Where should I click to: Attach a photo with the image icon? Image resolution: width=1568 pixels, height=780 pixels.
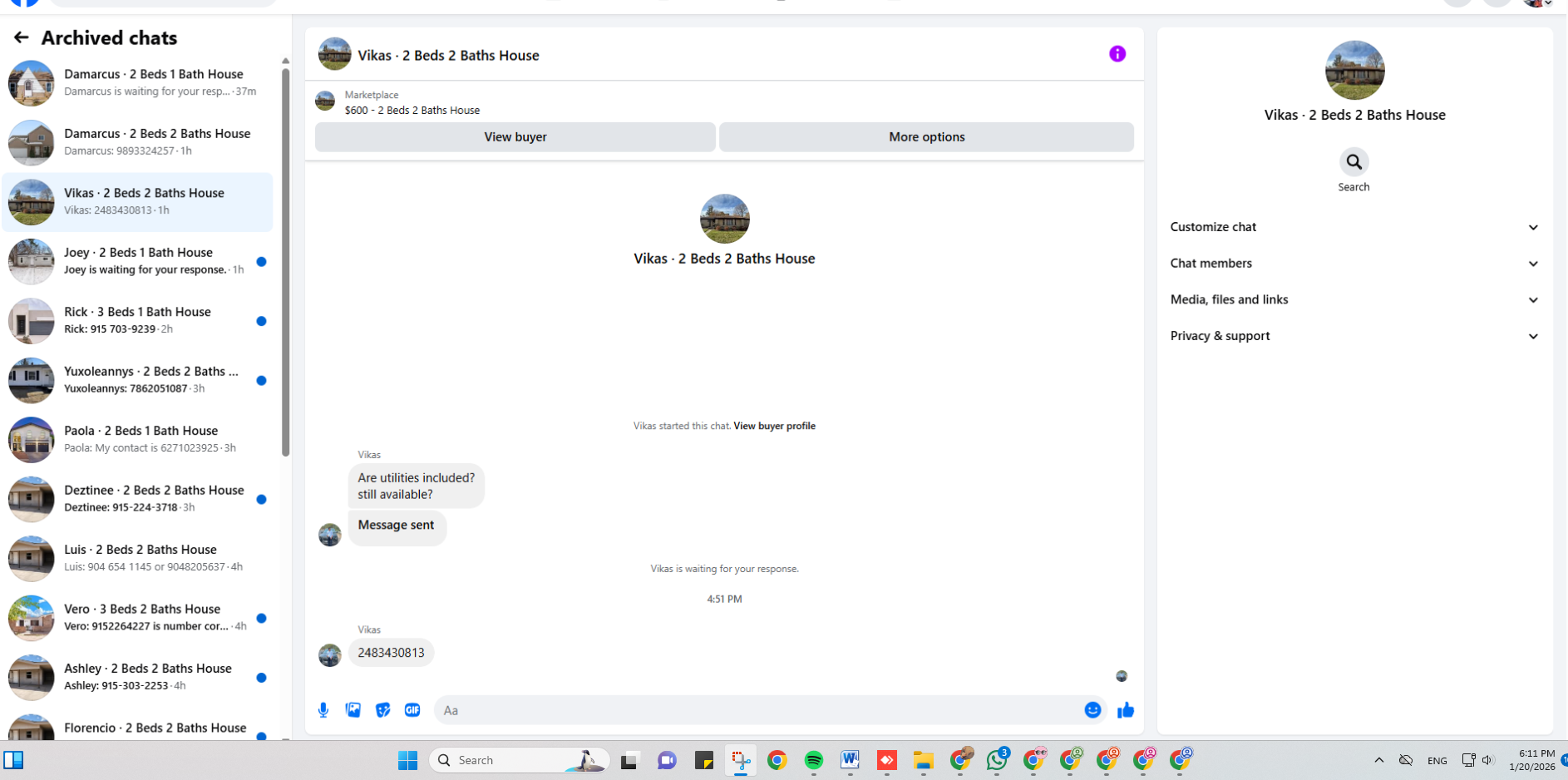point(353,710)
